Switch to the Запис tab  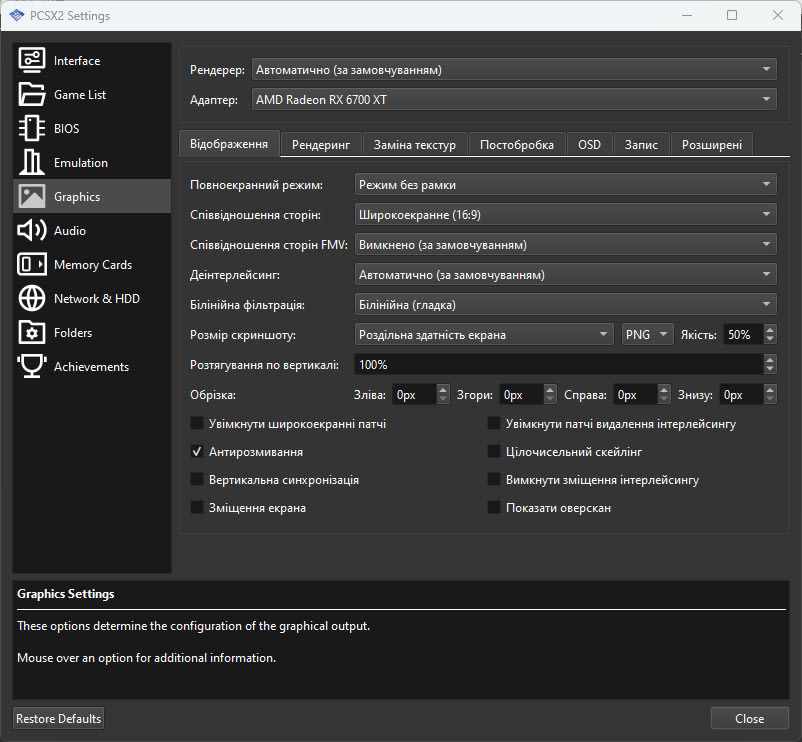(641, 145)
